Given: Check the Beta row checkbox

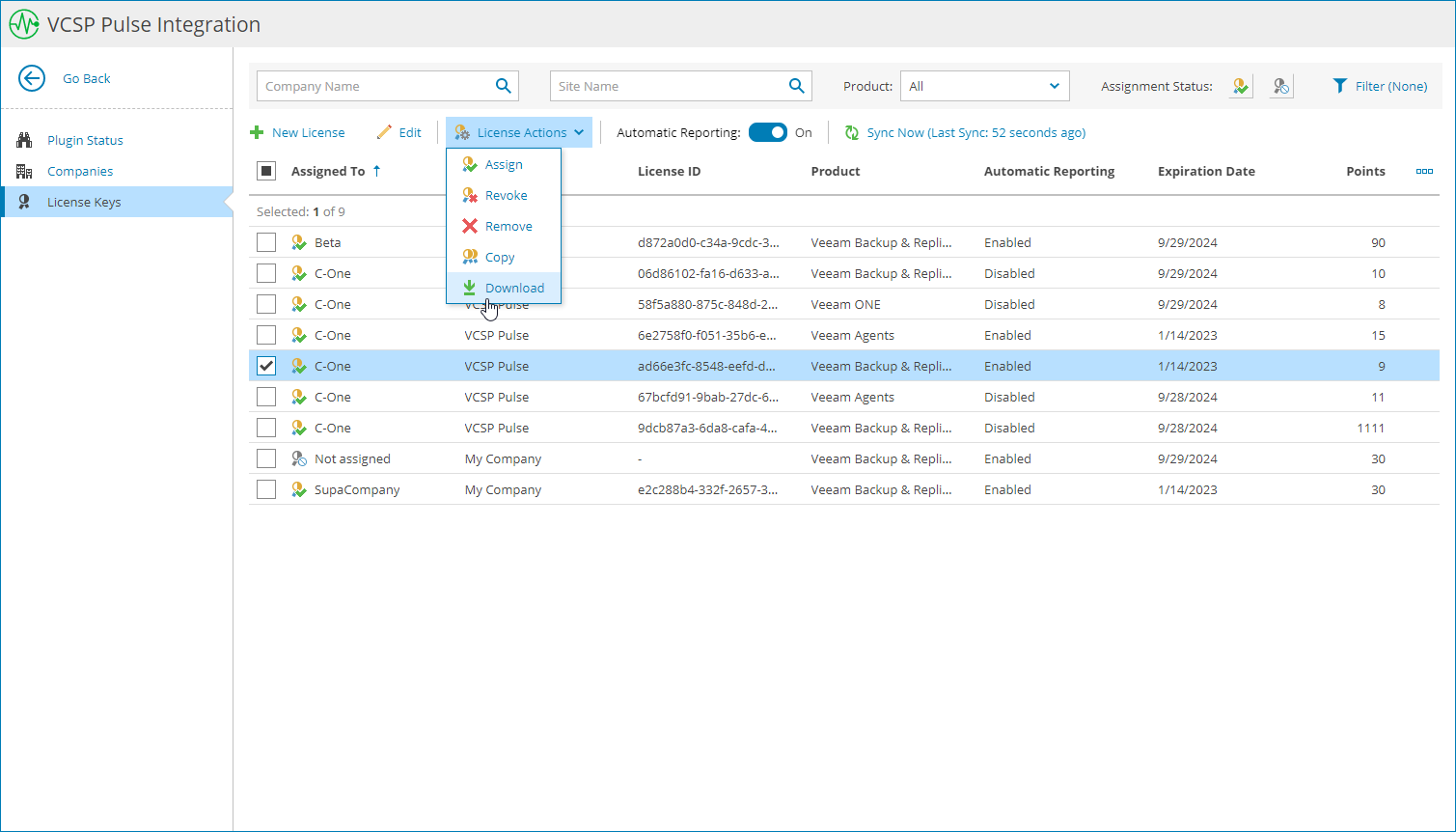Looking at the screenshot, I should click(x=266, y=242).
